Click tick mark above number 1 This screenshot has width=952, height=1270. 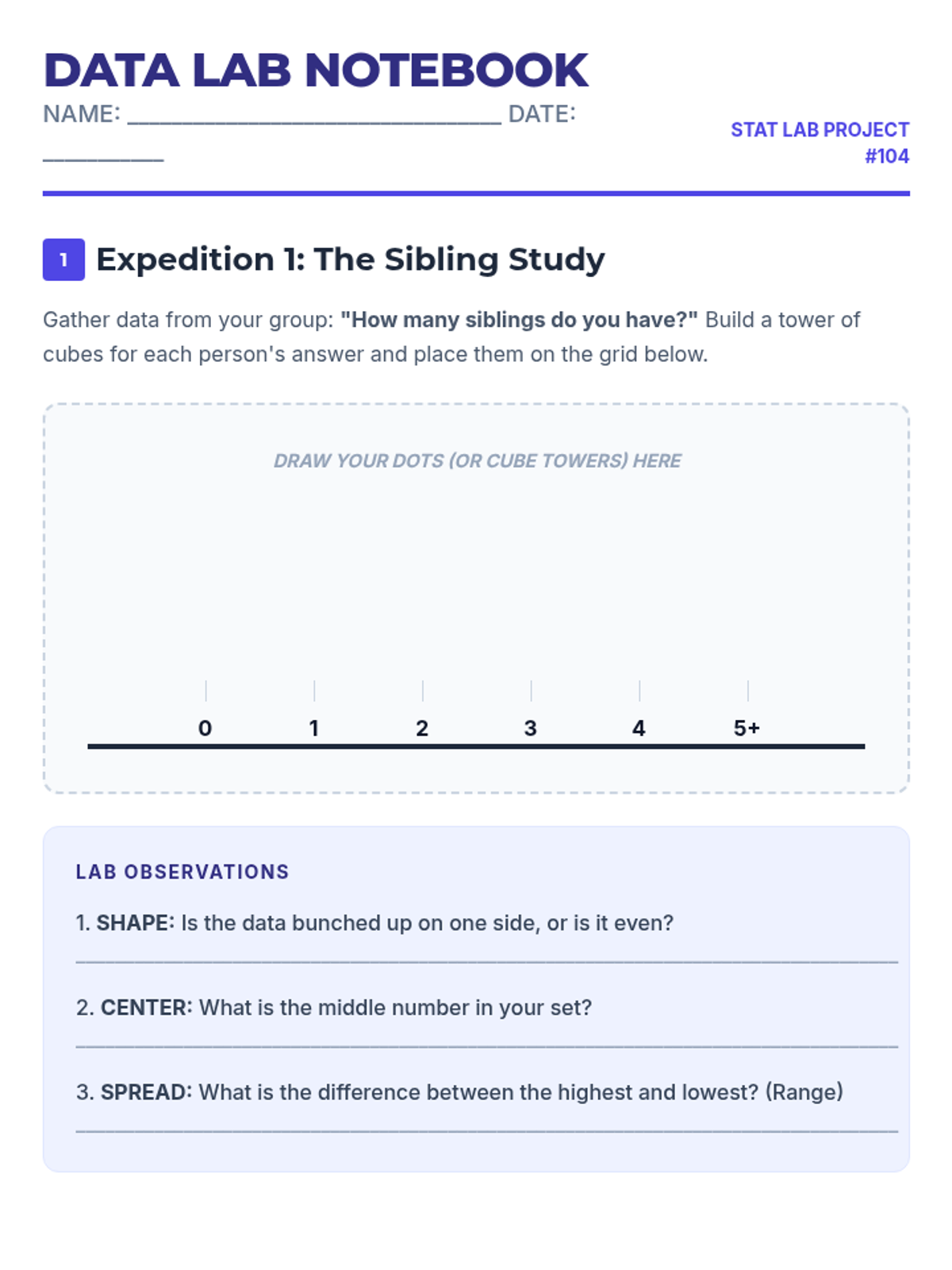[x=314, y=691]
